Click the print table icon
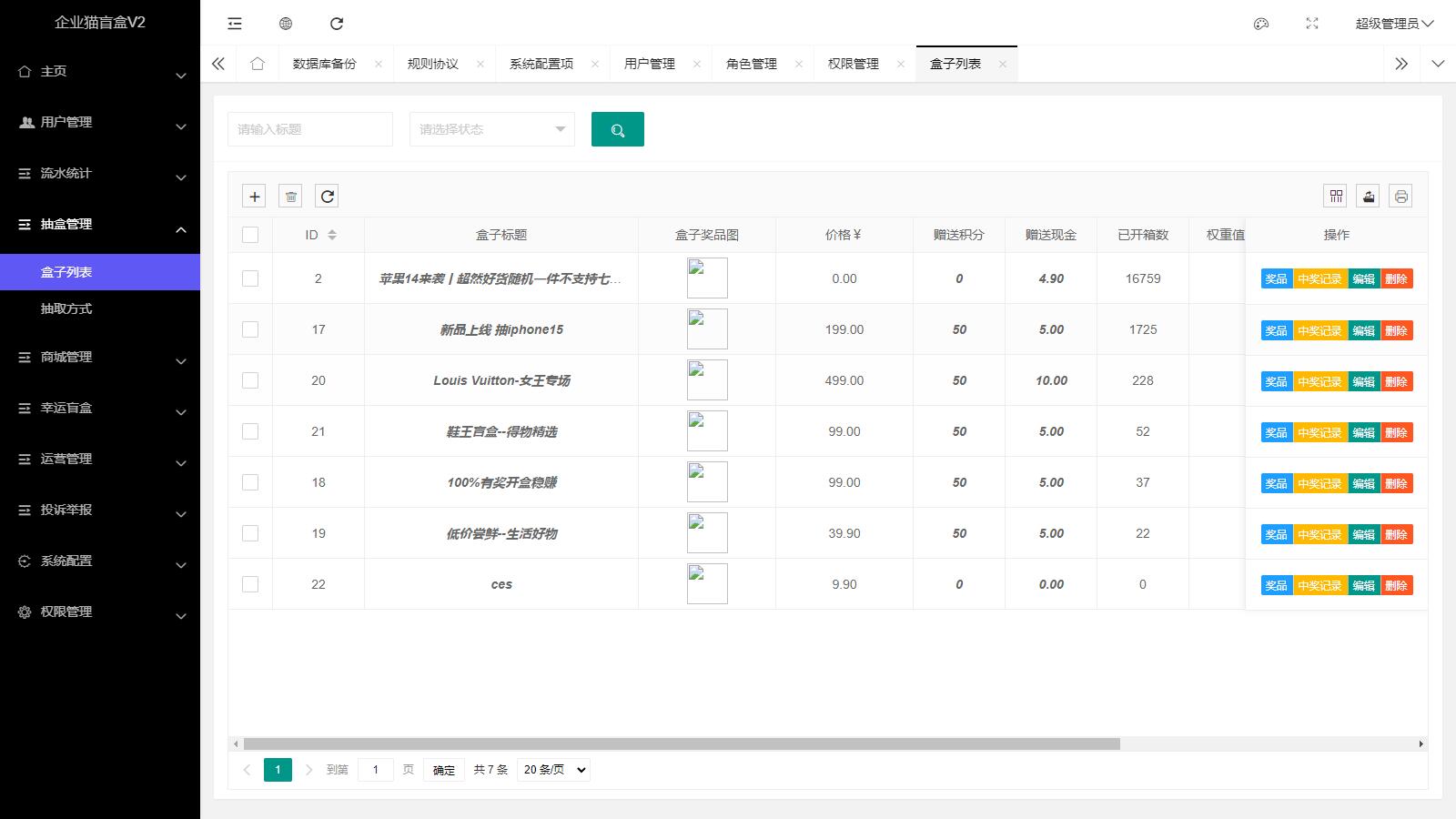This screenshot has height=819, width=1456. 1400,197
